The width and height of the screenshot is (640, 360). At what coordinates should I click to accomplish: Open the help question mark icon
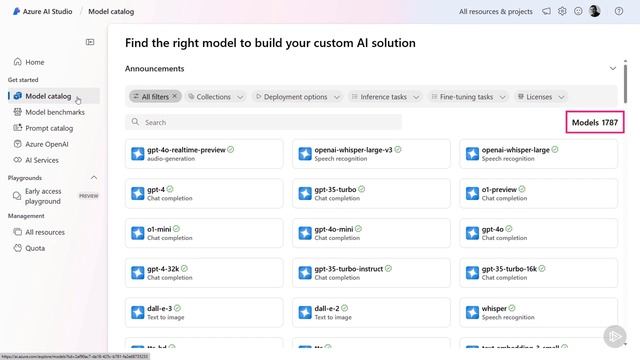(619, 11)
